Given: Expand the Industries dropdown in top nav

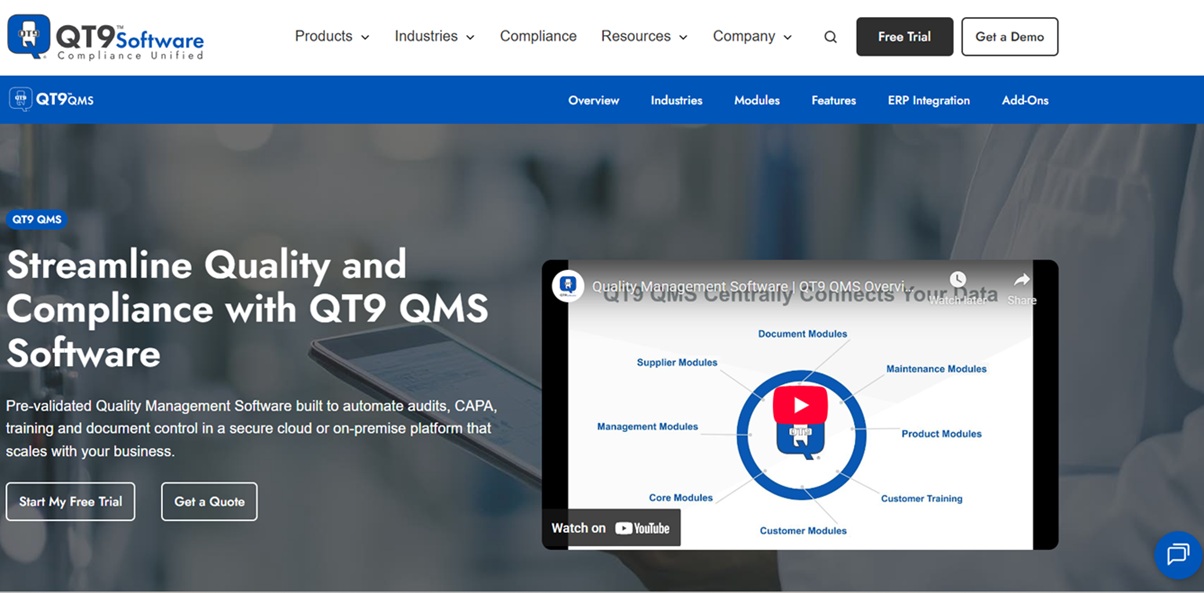Looking at the screenshot, I should [x=434, y=36].
